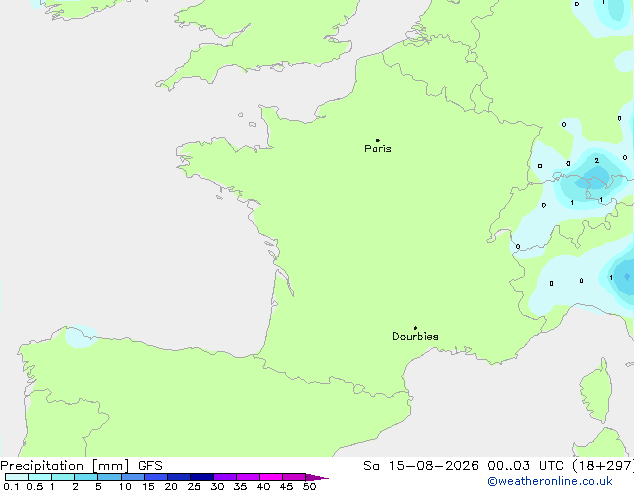
Task: Pick the legend swatch between 10 and 15
Action: (x=133, y=477)
